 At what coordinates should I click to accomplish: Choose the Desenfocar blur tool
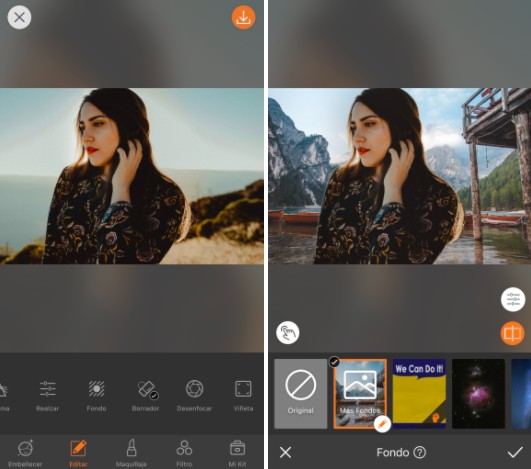[194, 396]
